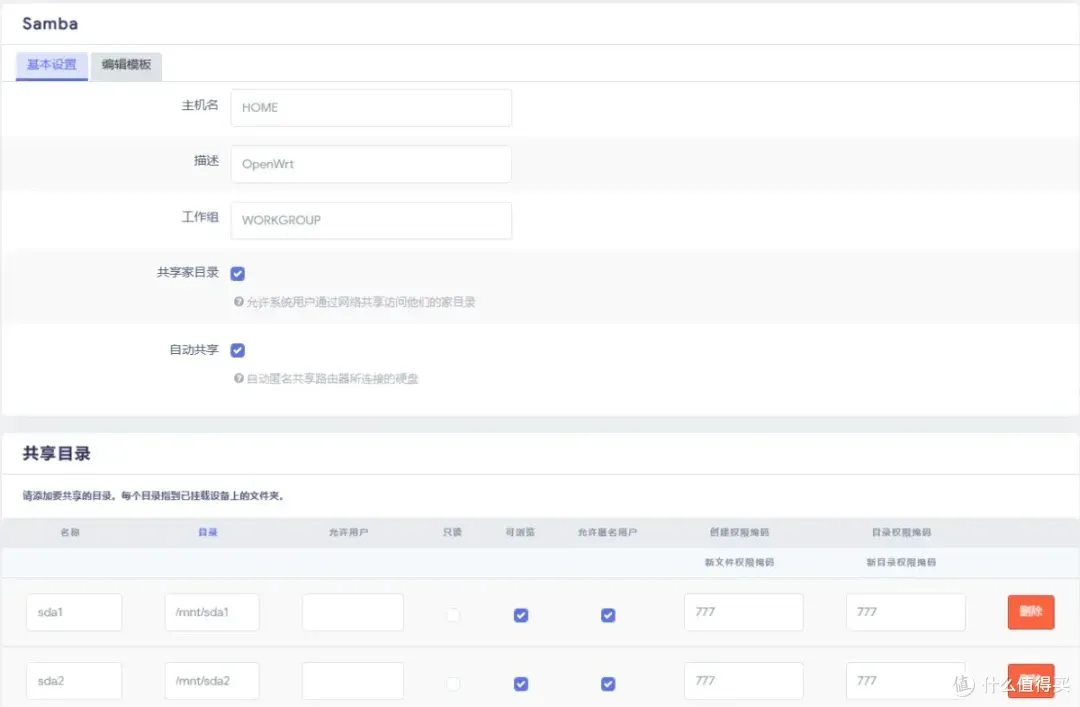This screenshot has height=707, width=1080.
Task: Enable 只读 checkbox for sda2
Action: pos(454,684)
